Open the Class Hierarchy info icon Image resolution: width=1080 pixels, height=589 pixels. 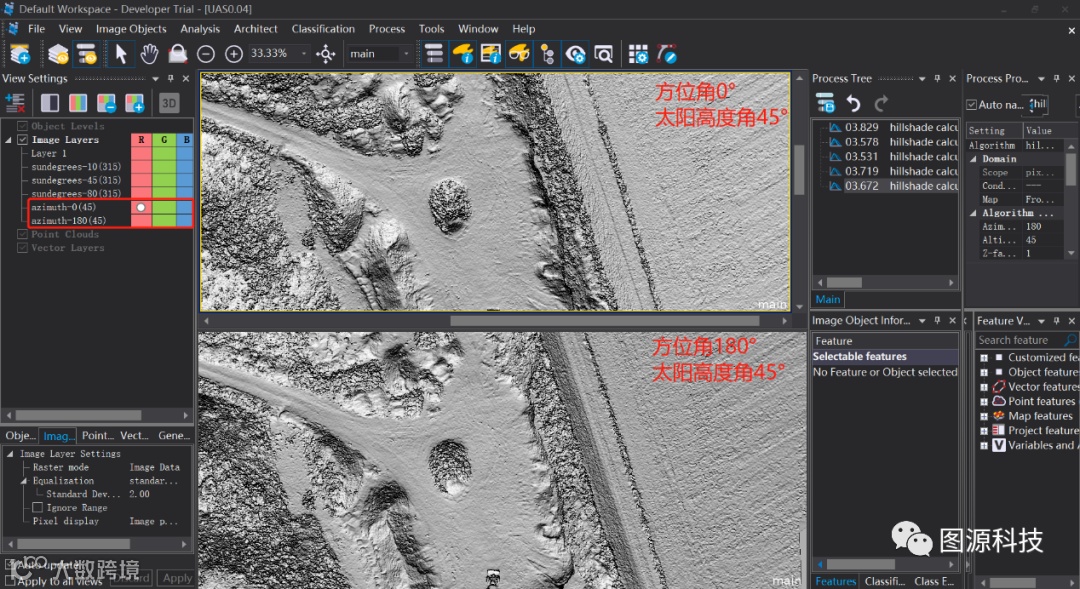(463, 54)
